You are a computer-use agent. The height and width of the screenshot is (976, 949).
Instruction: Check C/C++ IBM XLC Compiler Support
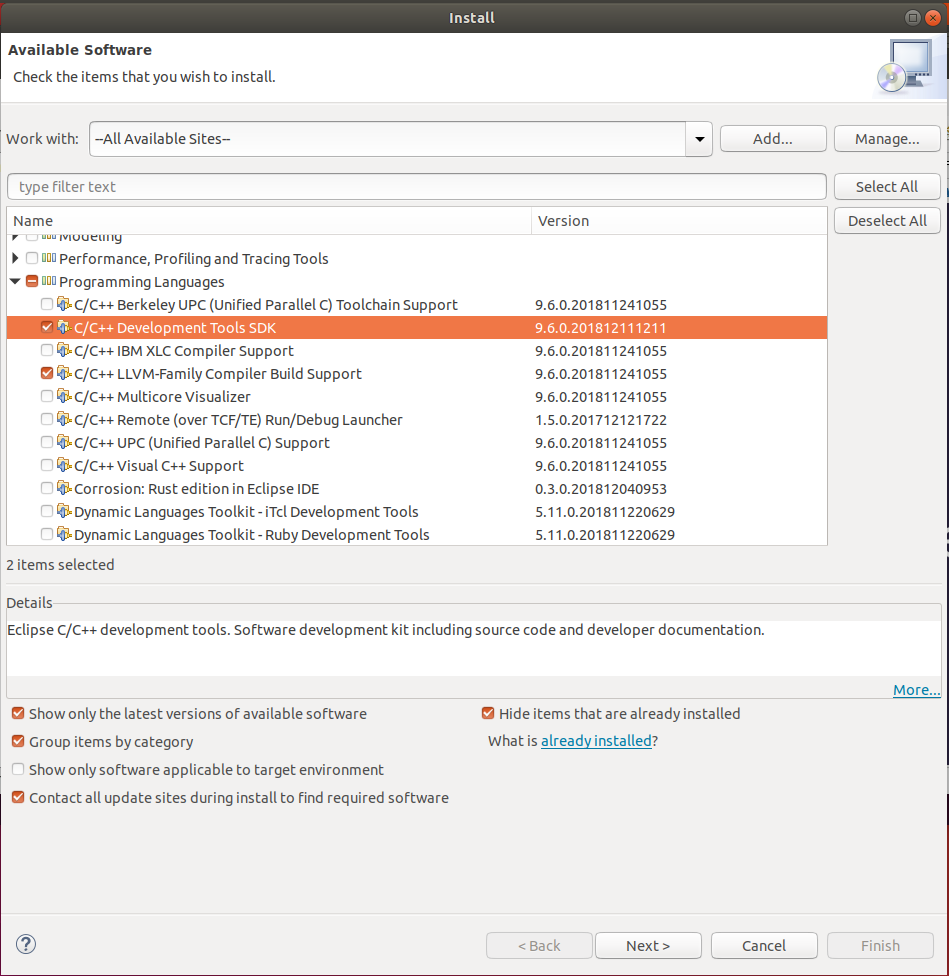click(47, 350)
